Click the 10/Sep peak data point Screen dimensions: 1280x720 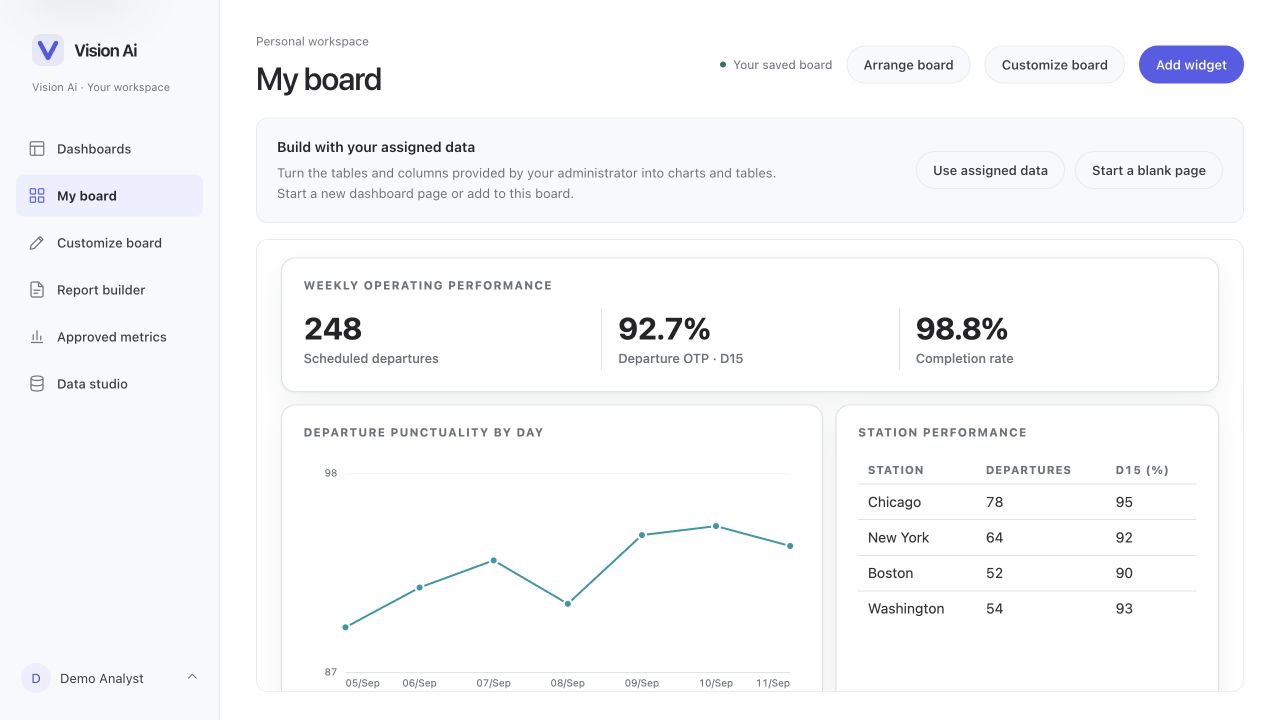(716, 526)
